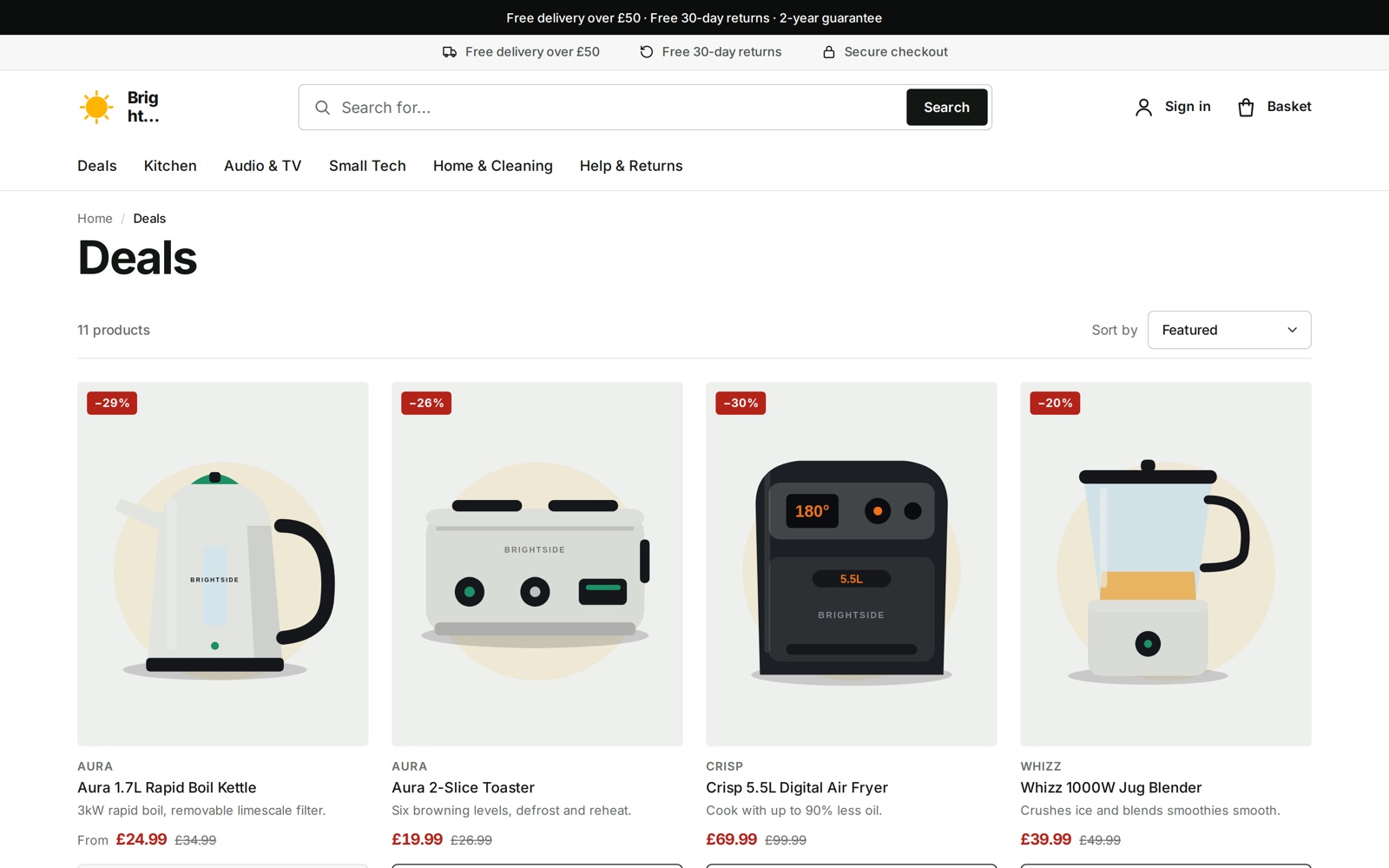Click Aura 1.7L Rapid Boil Kettle title
This screenshot has width=1389, height=868.
click(x=167, y=788)
